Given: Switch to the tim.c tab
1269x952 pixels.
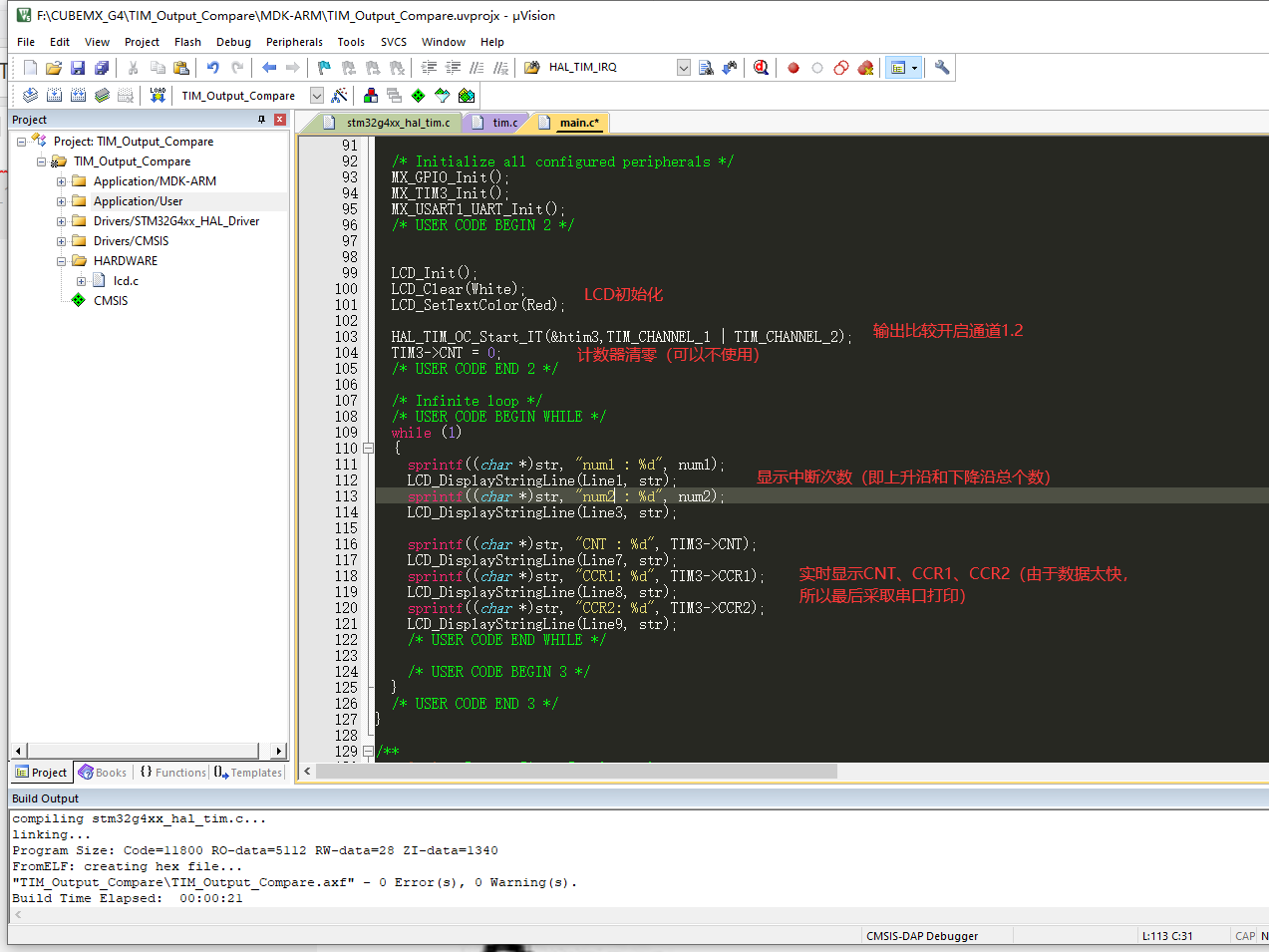Looking at the screenshot, I should (502, 123).
